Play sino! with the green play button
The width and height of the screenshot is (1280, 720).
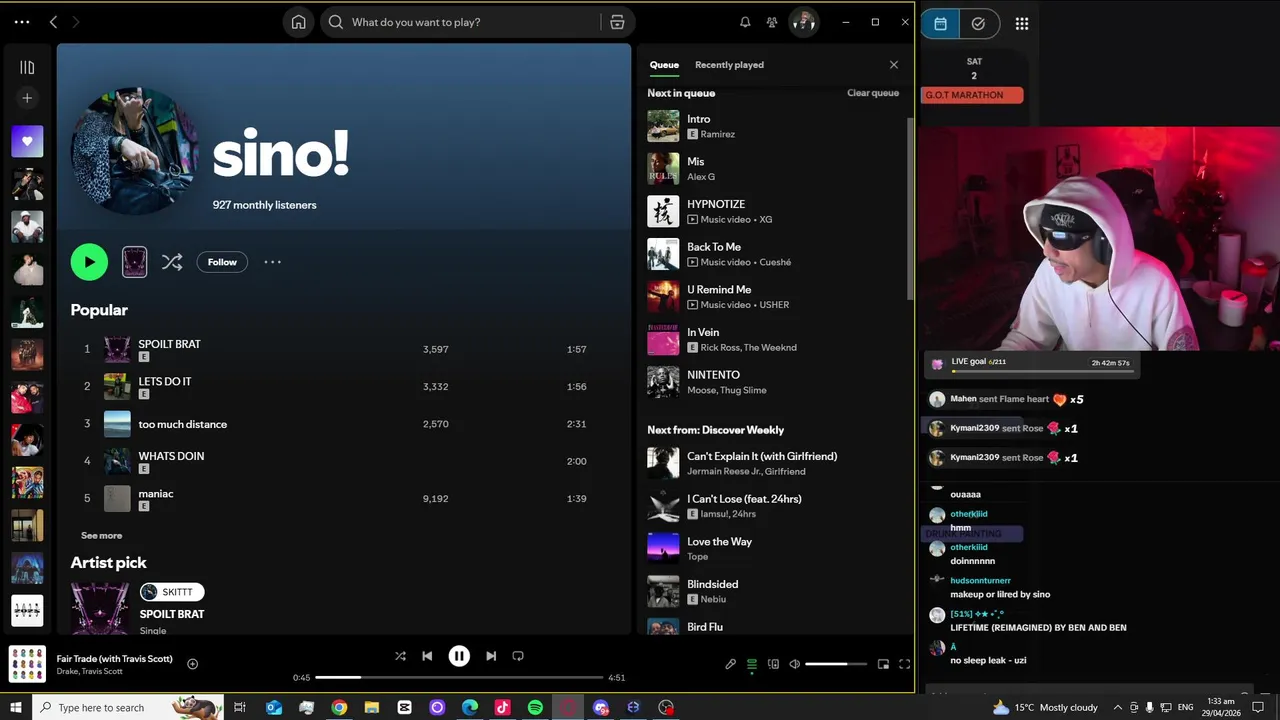[89, 262]
